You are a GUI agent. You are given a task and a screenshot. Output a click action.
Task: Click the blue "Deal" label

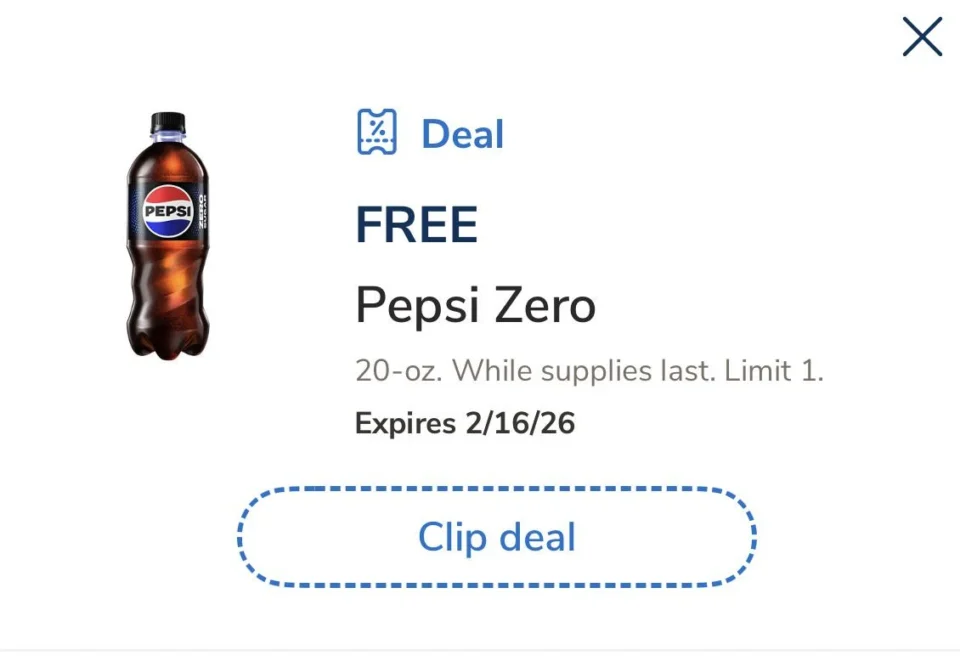[x=462, y=134]
